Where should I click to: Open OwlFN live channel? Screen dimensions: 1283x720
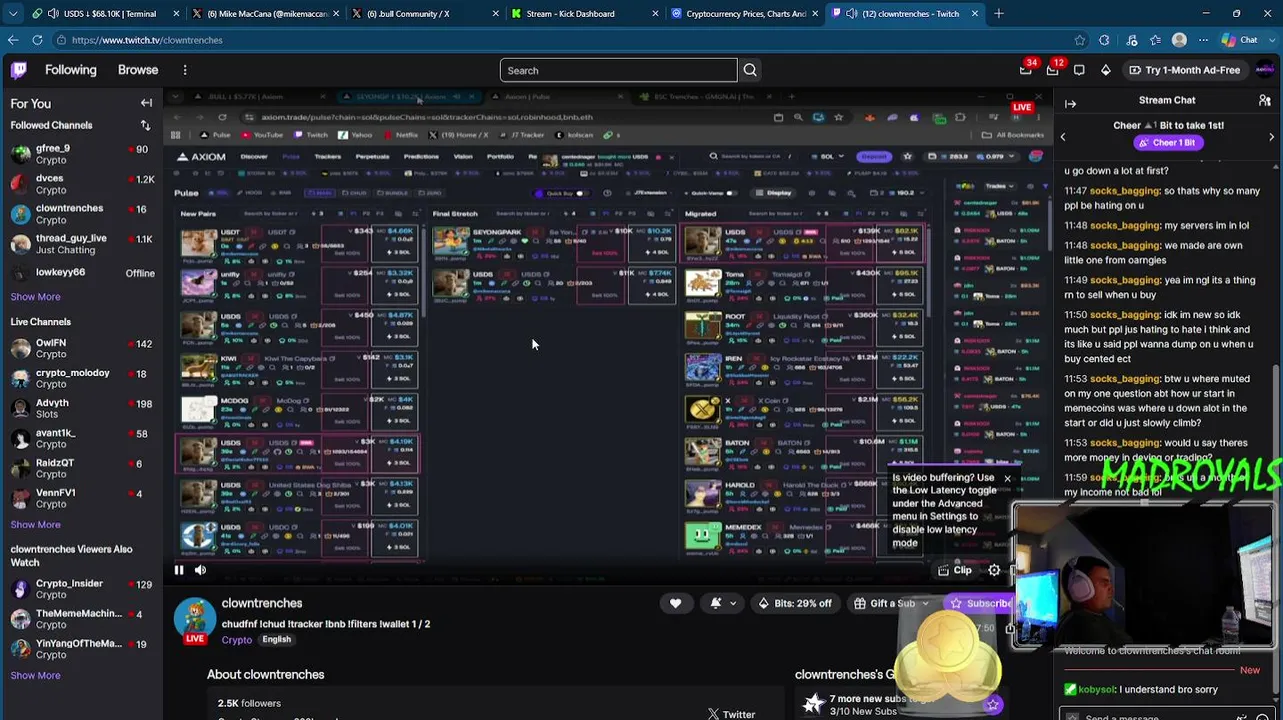point(82,349)
